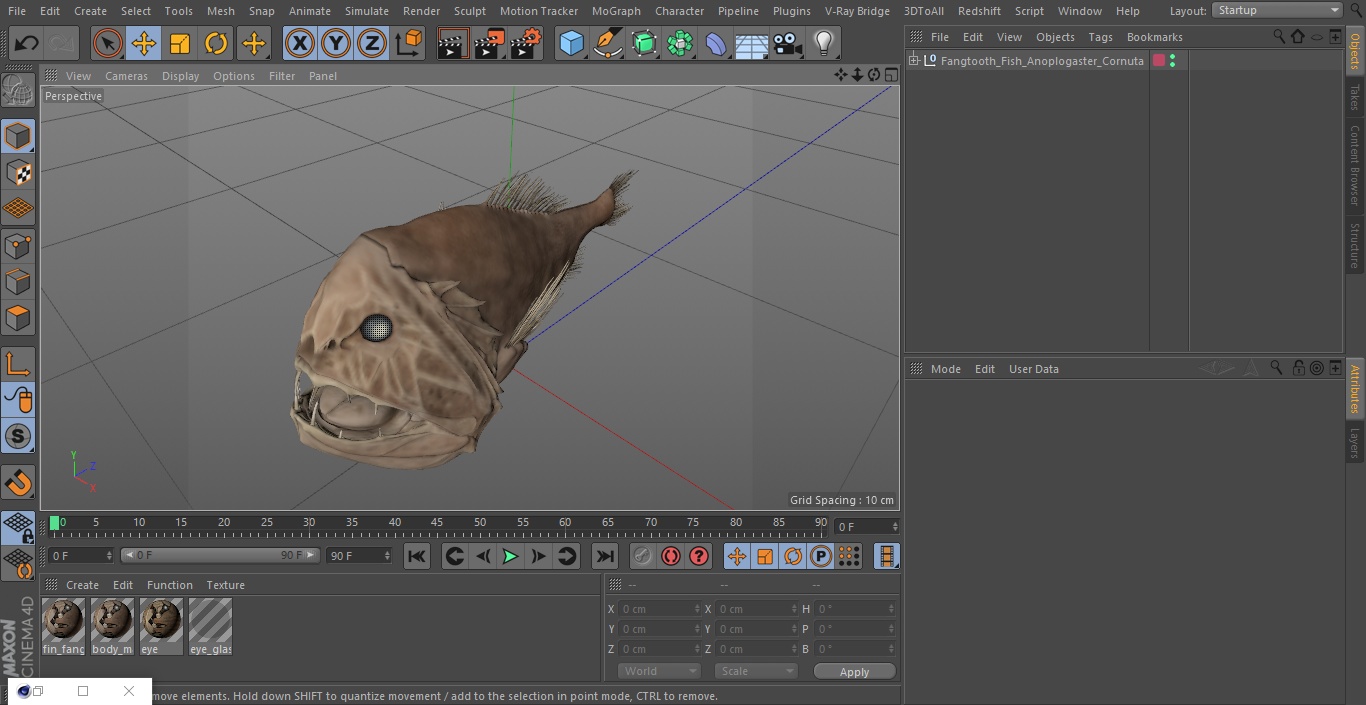
Task: Open the Character menu
Action: (680, 11)
